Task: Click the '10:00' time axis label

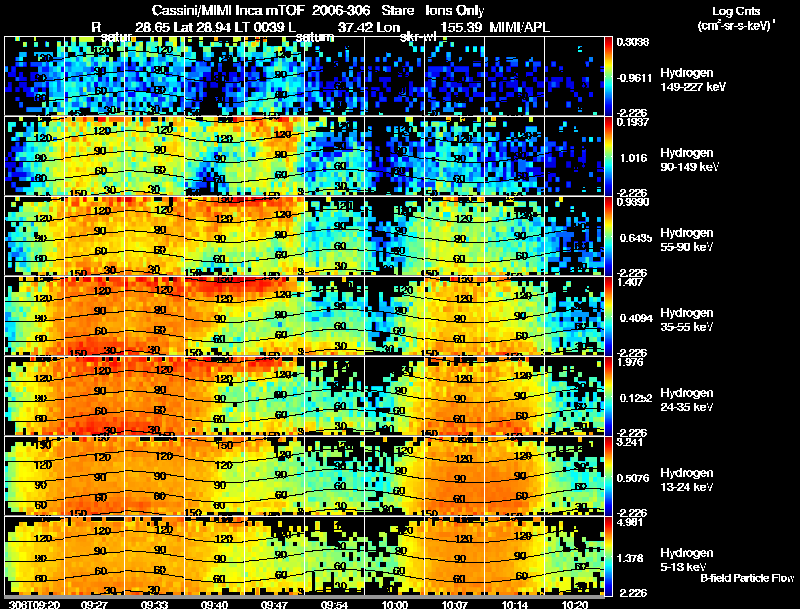Action: pyautogui.click(x=394, y=604)
